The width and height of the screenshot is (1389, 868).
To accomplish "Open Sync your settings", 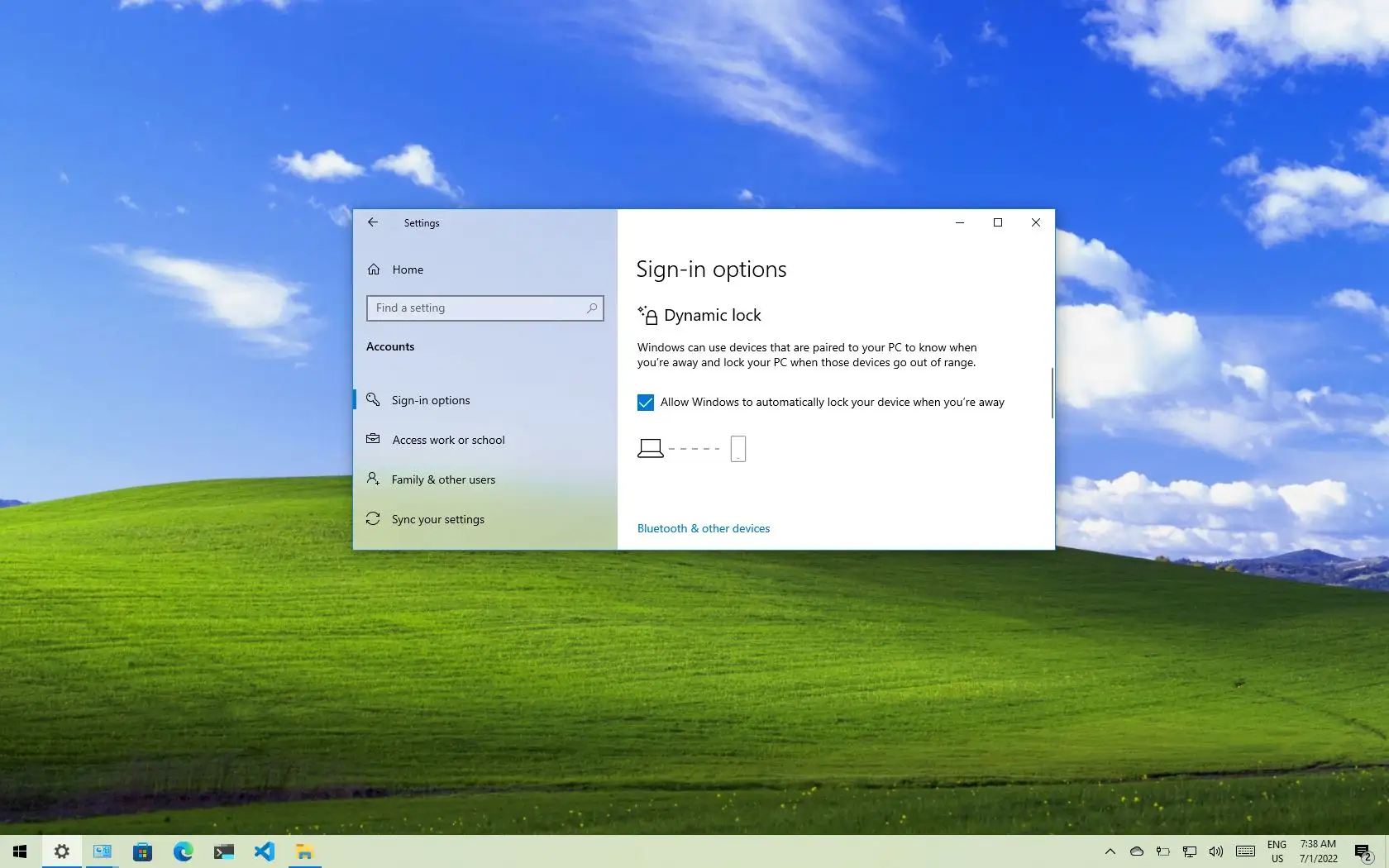I will click(x=484, y=519).
